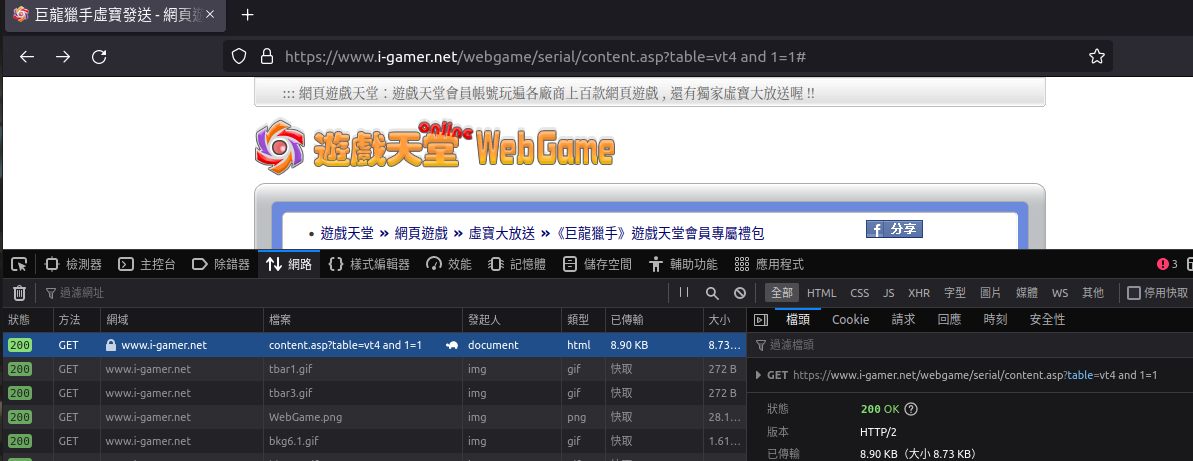1193x461 pixels.
Task: Click the 《巨龍獵手》遊戲天堂會員專屬禮包 link
Action: (660, 234)
